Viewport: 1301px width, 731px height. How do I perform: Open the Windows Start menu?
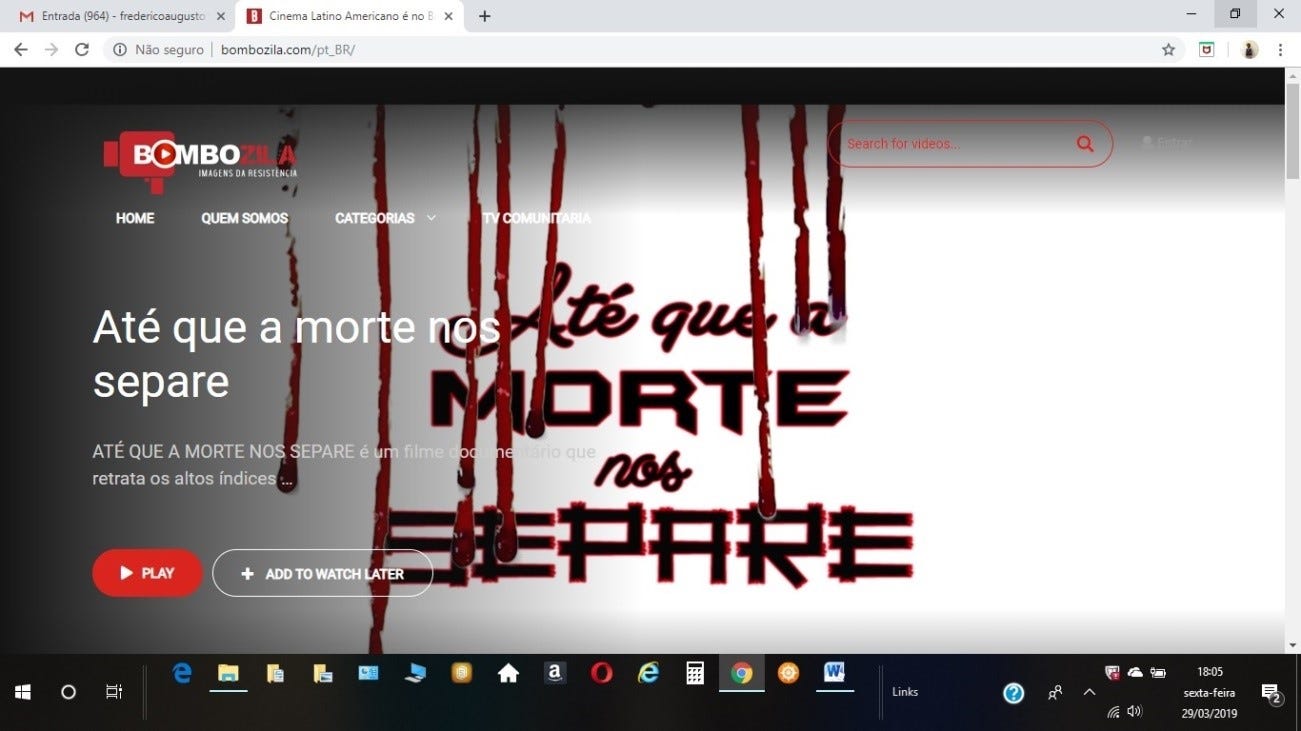[x=22, y=691]
